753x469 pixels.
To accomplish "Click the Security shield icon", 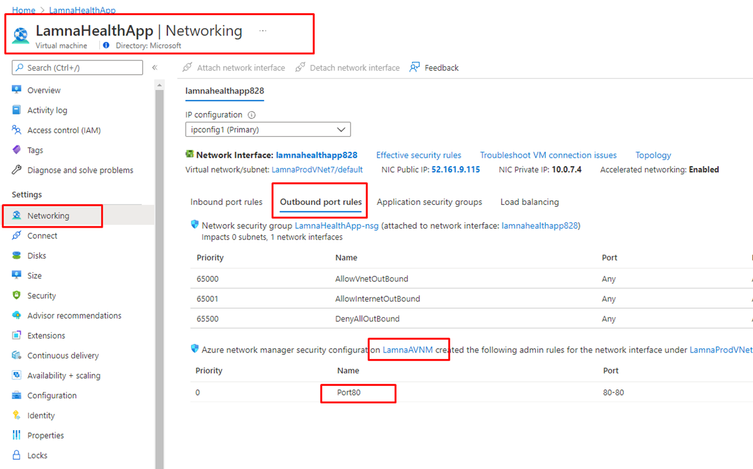I will click(16, 295).
